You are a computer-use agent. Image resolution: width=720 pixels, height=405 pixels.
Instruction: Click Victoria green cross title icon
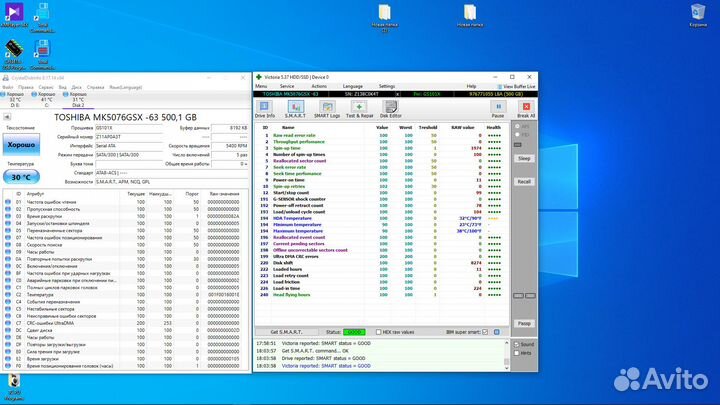[259, 77]
